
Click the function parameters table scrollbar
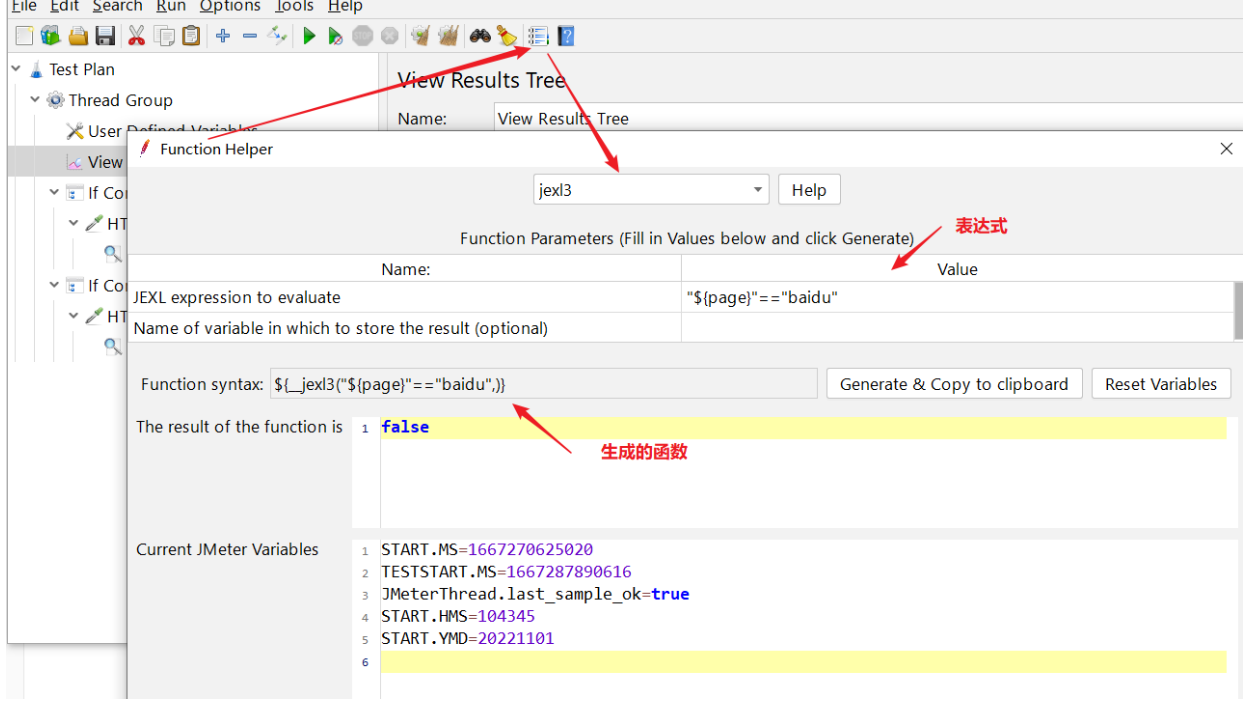[1238, 311]
